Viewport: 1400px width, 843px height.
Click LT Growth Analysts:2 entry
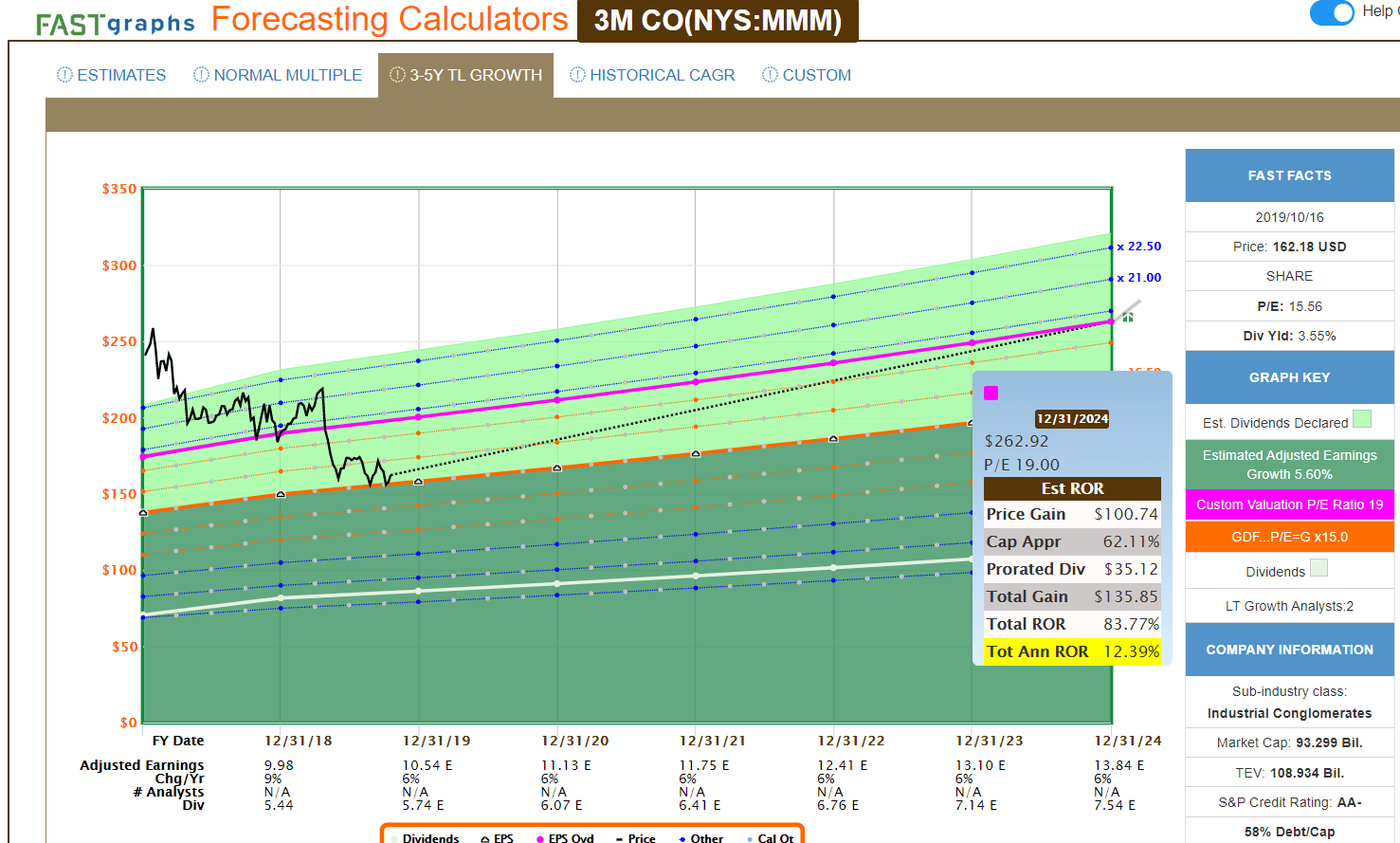(1289, 606)
